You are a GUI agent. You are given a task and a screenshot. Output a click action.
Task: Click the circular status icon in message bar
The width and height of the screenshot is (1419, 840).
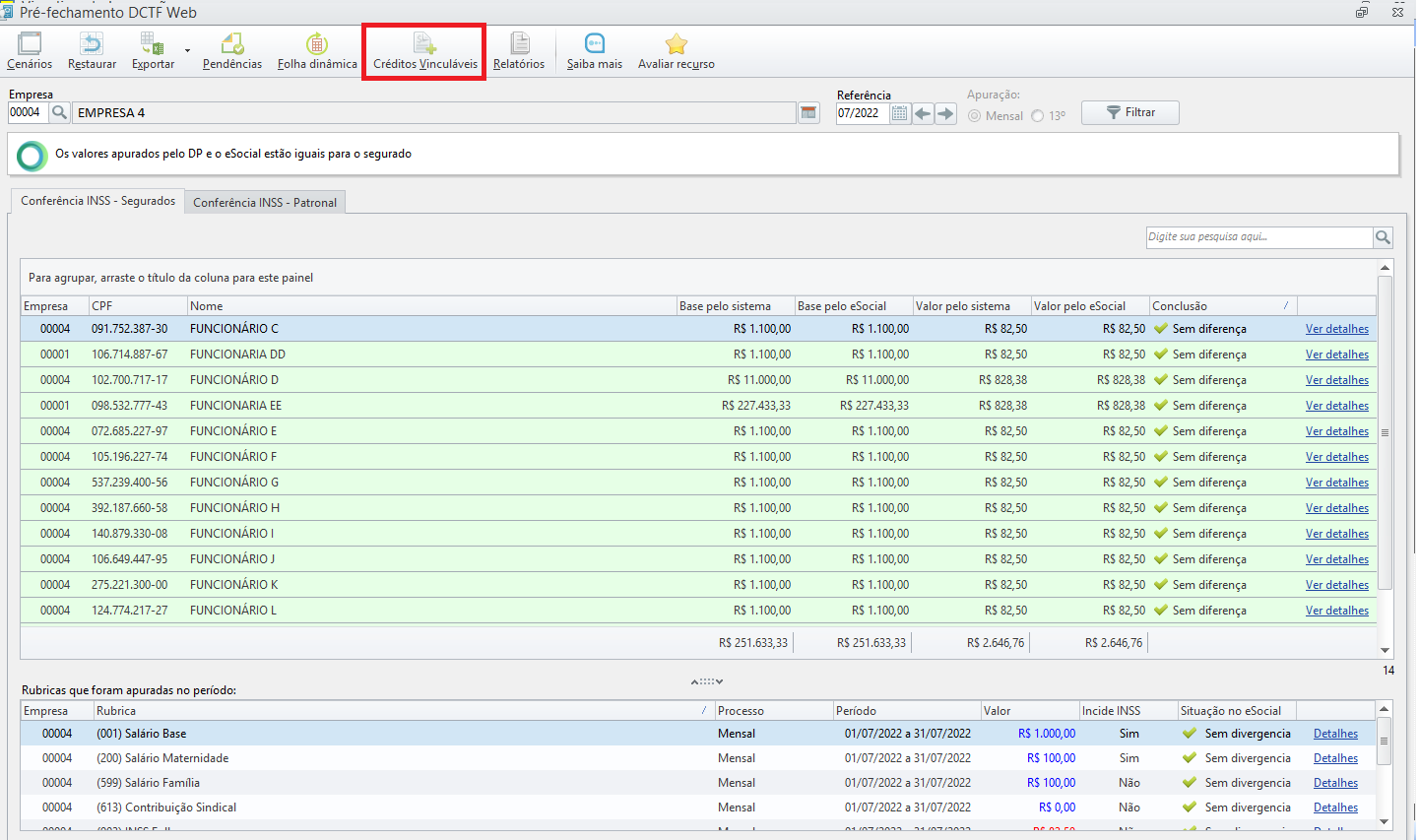pos(32,156)
